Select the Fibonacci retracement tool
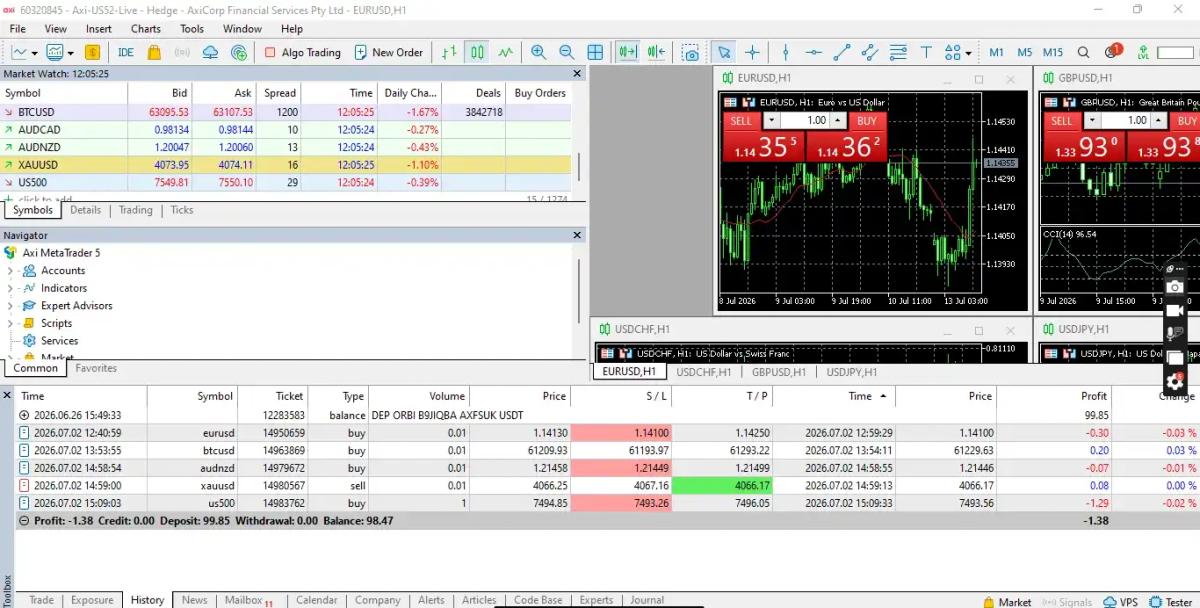 point(898,52)
